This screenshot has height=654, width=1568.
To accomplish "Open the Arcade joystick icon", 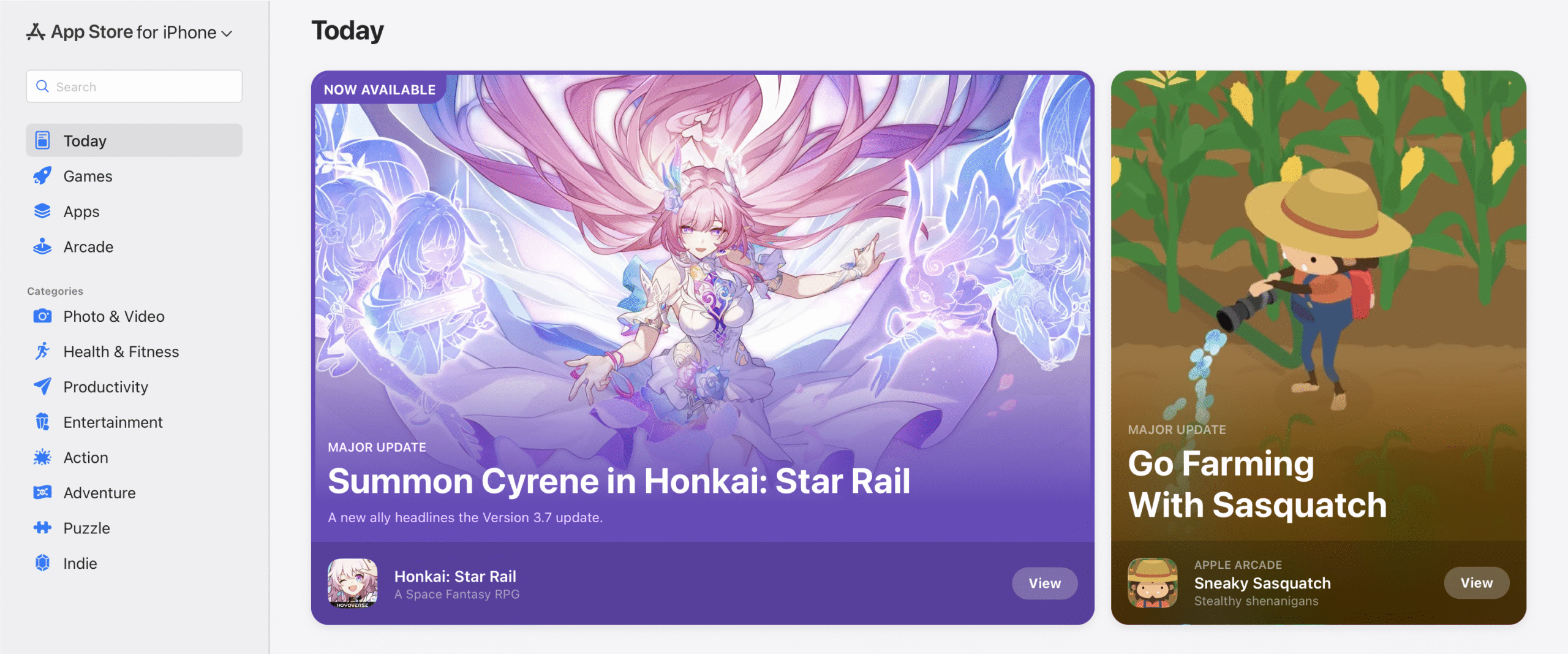I will (x=42, y=246).
